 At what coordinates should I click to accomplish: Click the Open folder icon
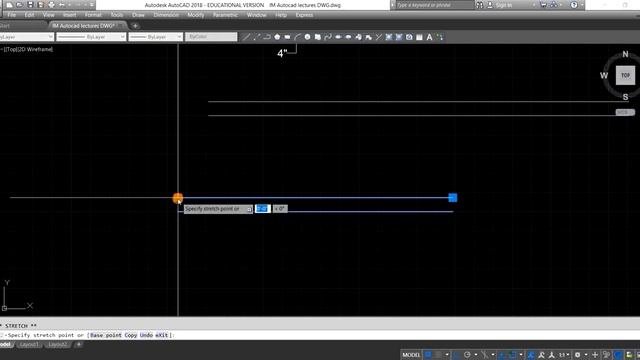(20, 5)
